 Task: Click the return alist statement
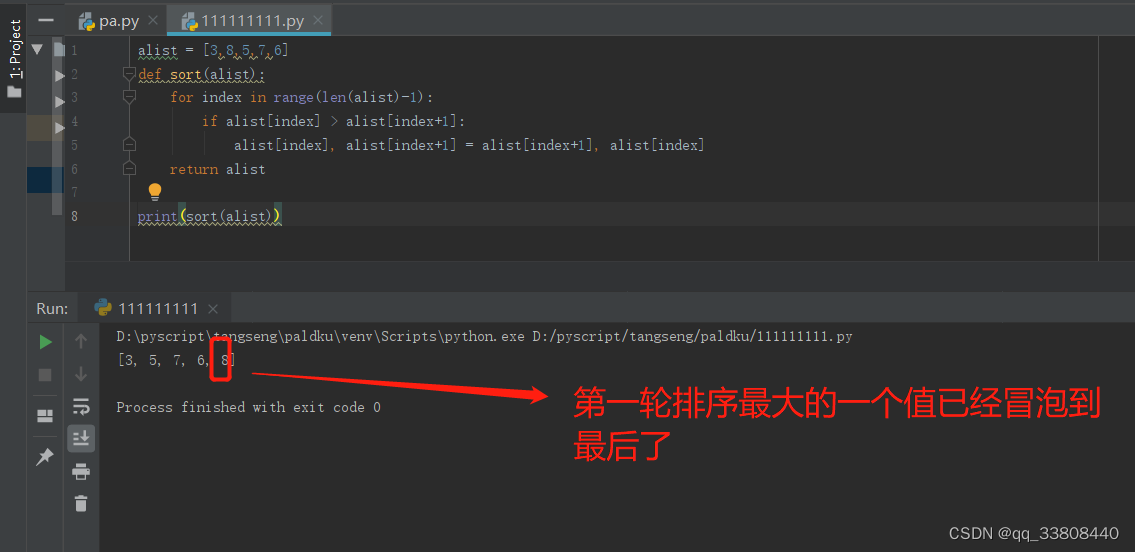(x=217, y=169)
